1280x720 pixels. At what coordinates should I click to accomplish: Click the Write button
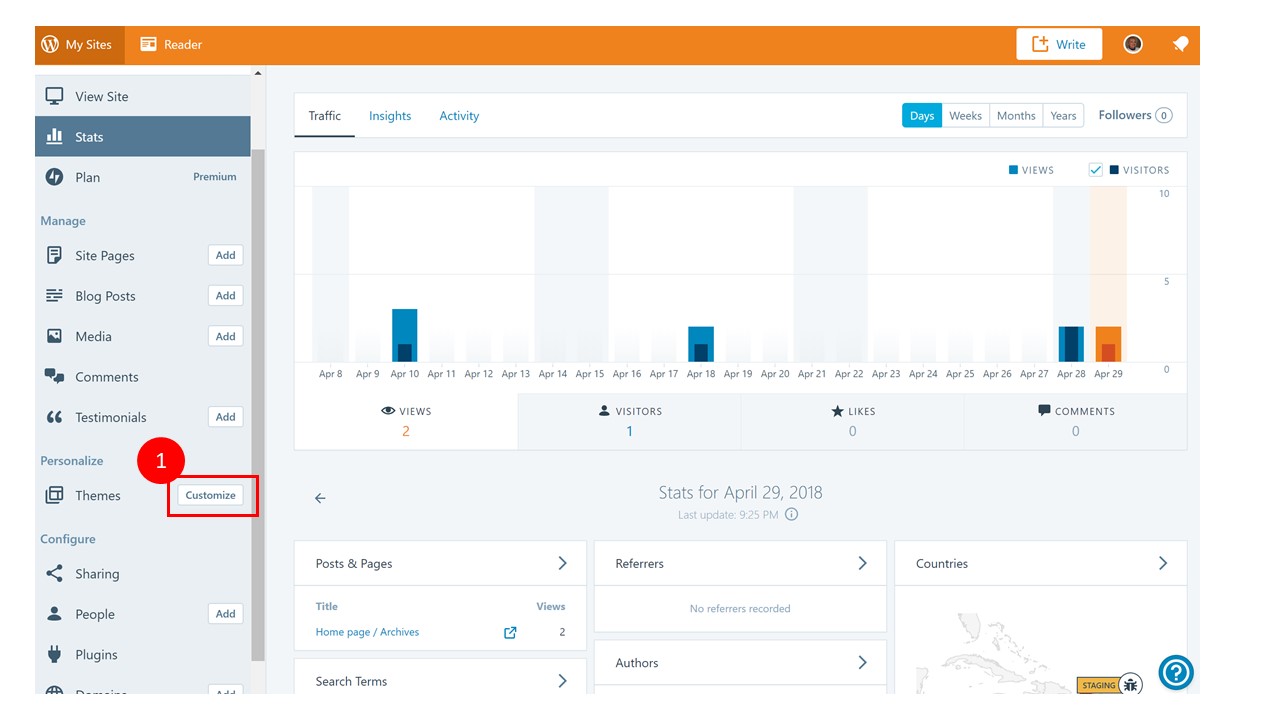(1059, 44)
